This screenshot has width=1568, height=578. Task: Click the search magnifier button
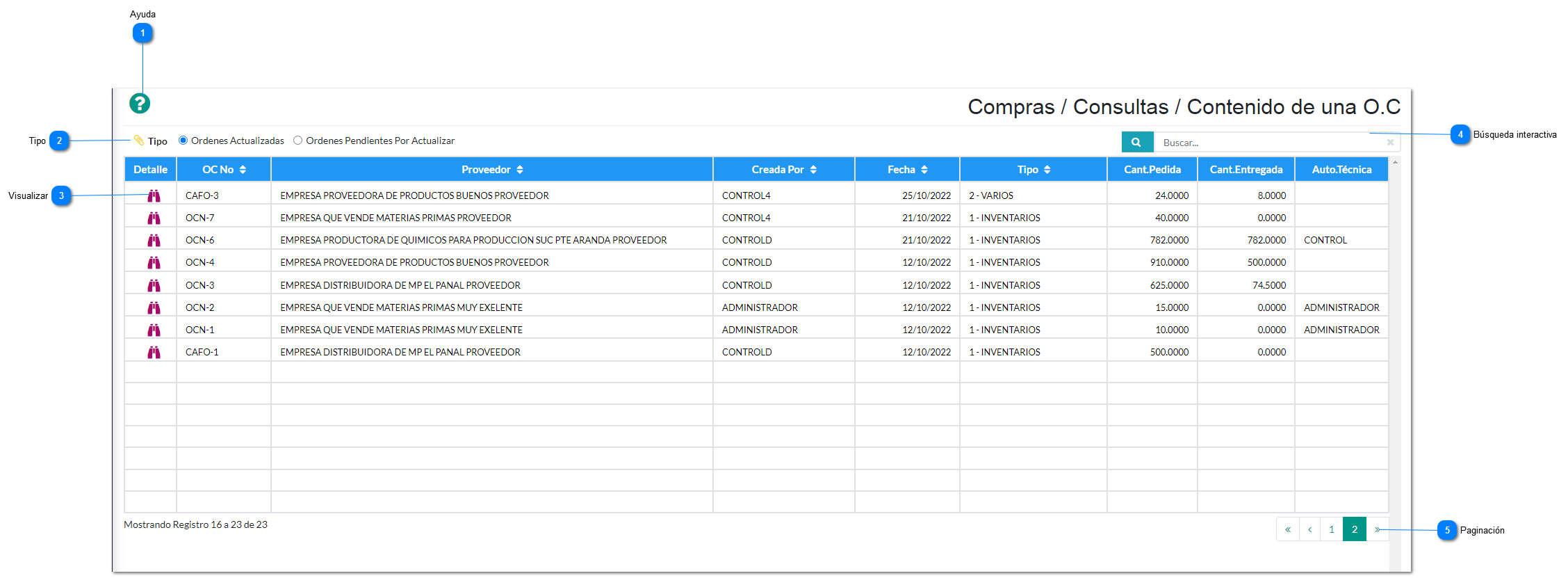pos(1137,142)
